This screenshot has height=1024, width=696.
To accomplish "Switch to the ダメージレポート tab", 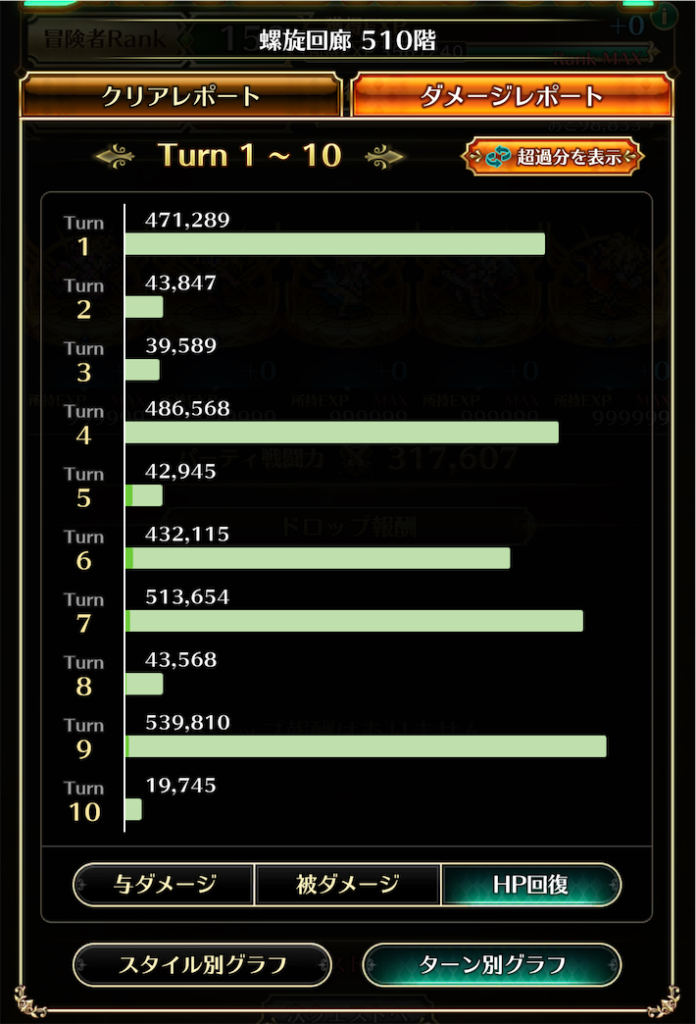I will [510, 97].
